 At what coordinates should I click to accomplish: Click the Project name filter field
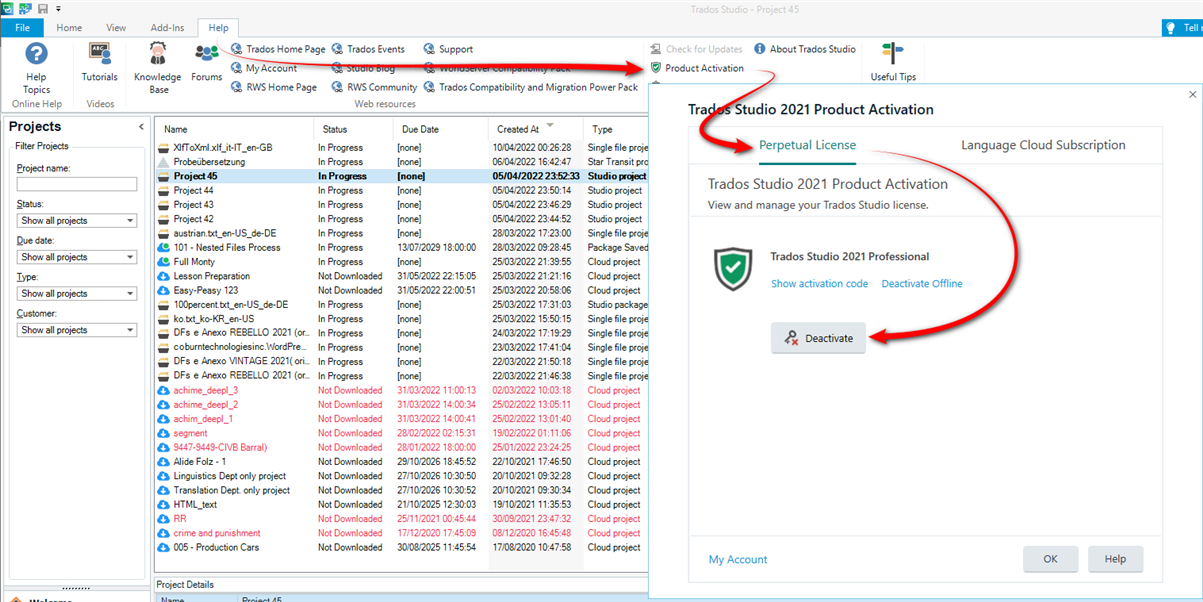click(x=77, y=184)
